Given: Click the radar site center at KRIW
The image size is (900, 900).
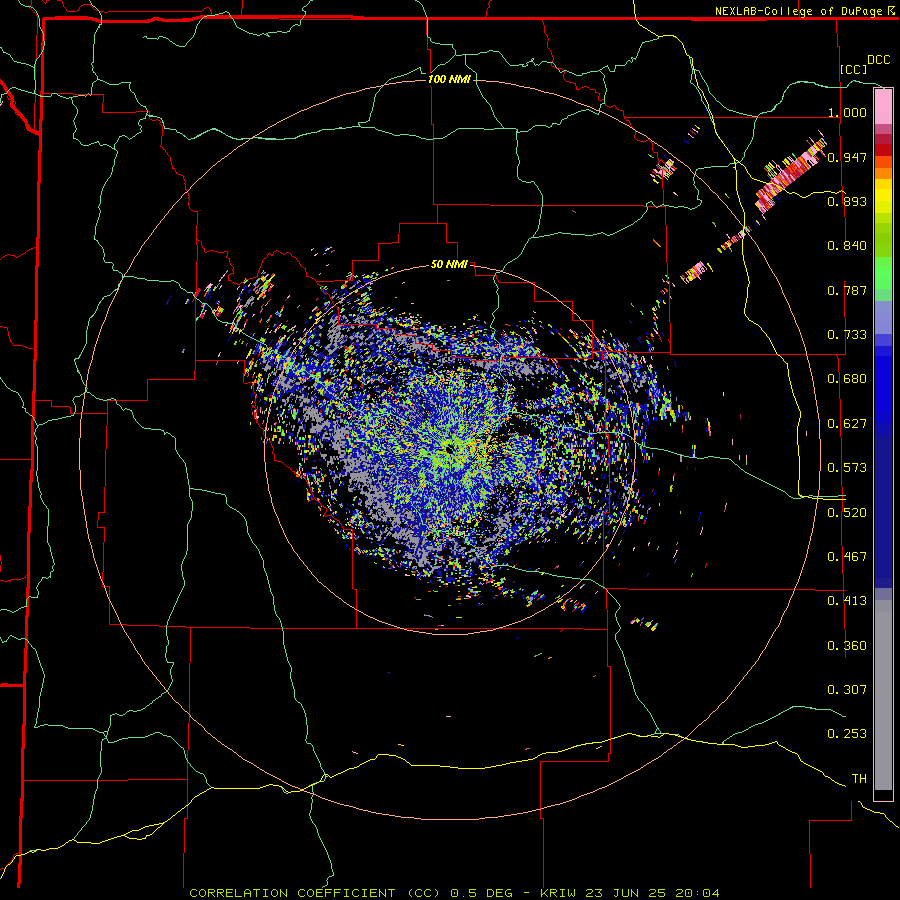Looking at the screenshot, I should click(449, 448).
